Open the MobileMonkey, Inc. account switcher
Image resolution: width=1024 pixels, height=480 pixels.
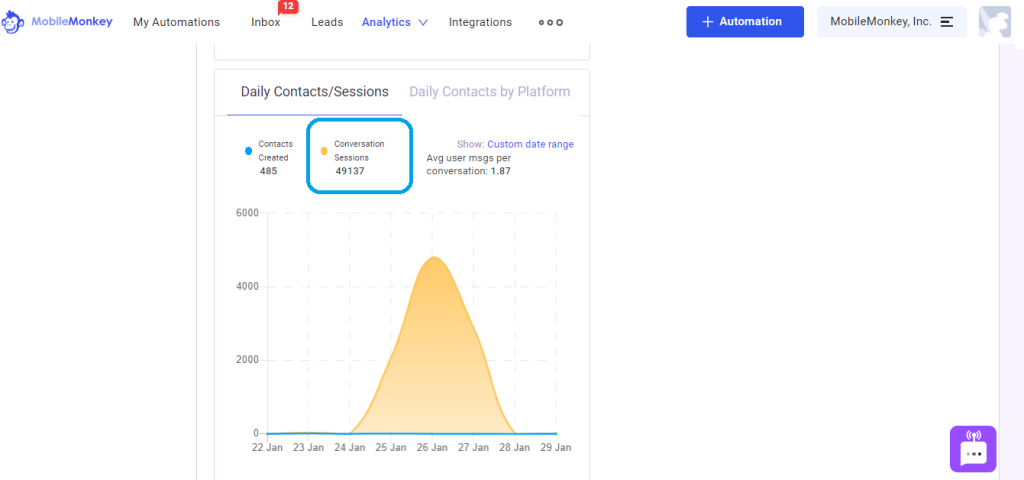pos(891,22)
